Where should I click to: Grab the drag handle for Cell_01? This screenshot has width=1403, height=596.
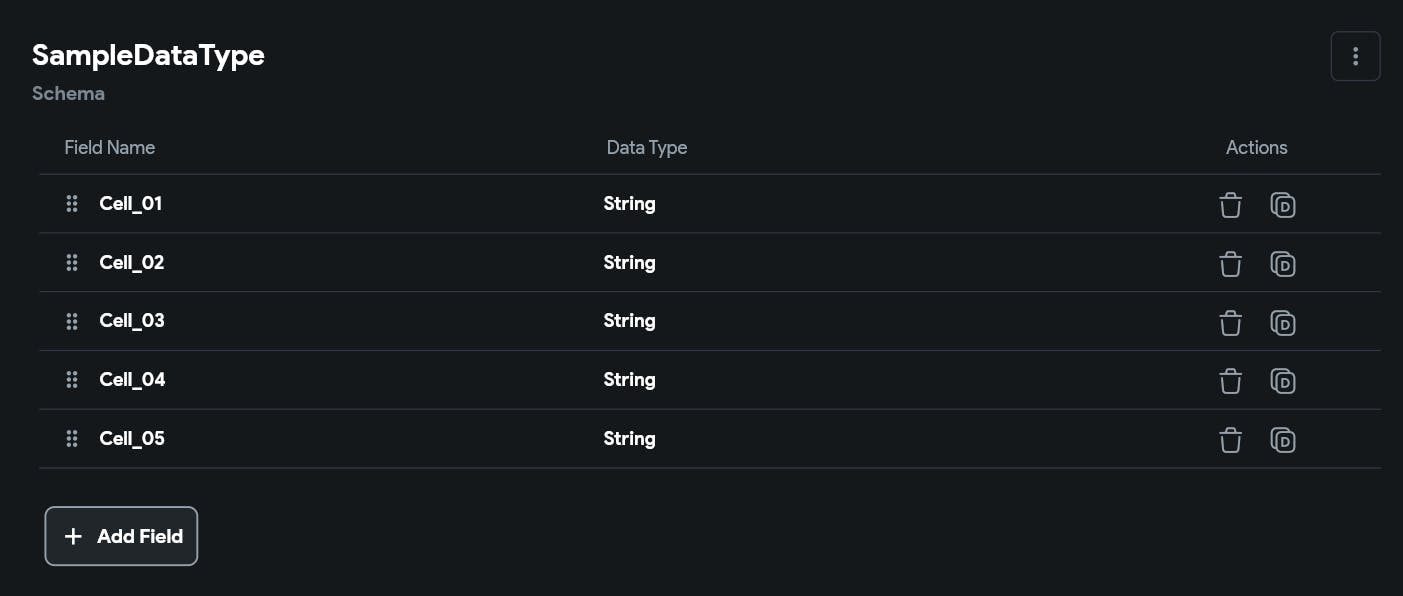coord(72,204)
